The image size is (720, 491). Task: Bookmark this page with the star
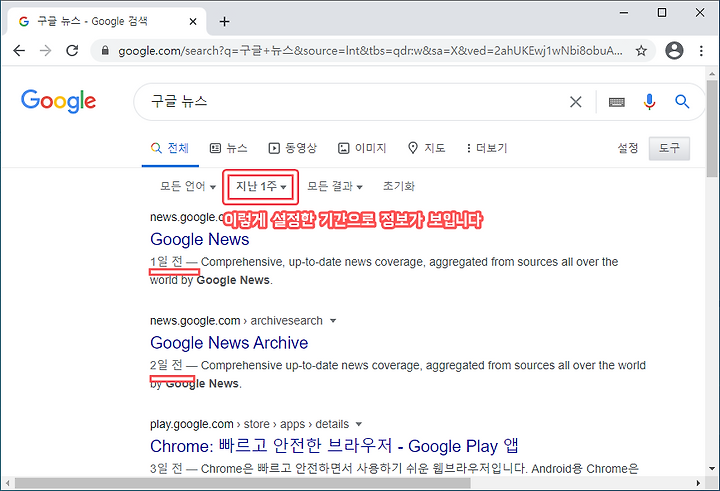(641, 51)
